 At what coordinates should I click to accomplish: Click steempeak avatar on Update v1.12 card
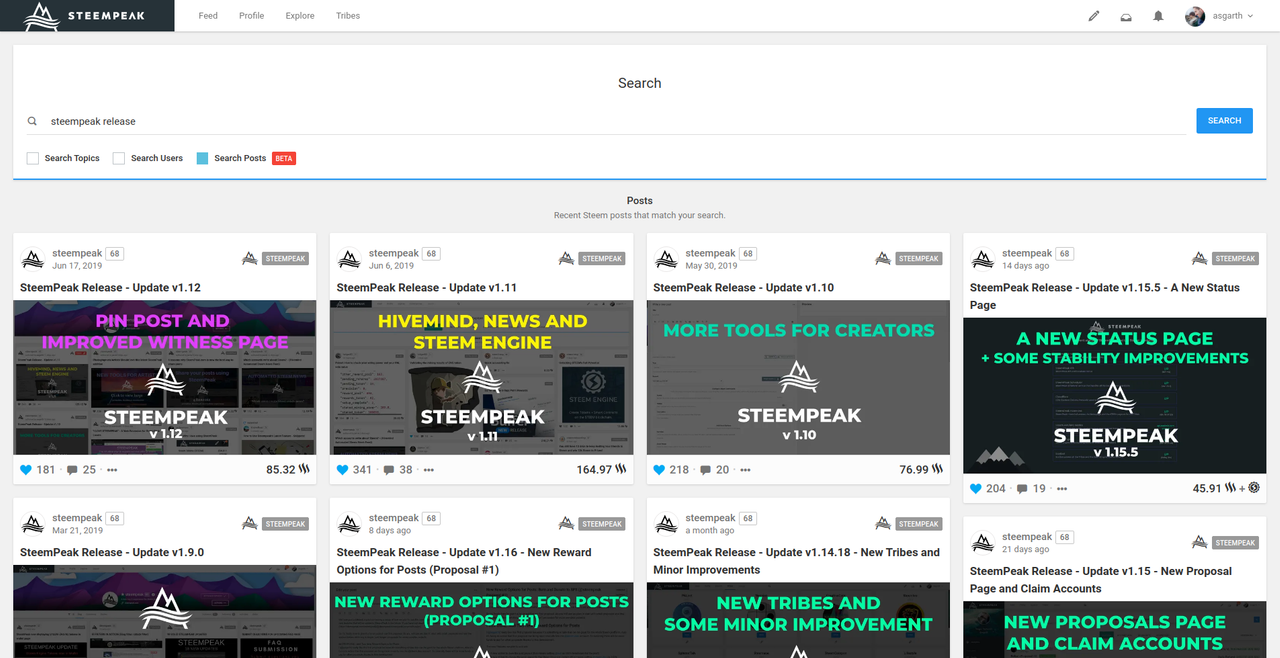(x=33, y=259)
